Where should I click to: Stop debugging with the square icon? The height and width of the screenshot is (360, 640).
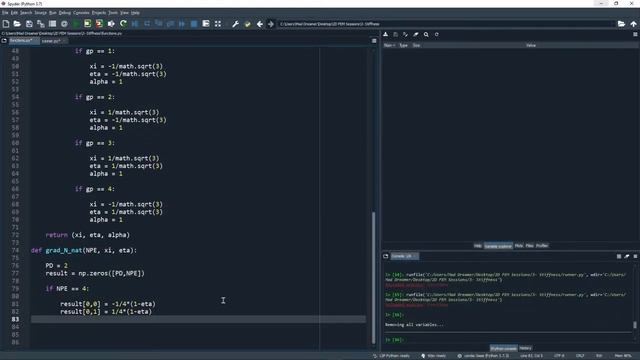194,24
